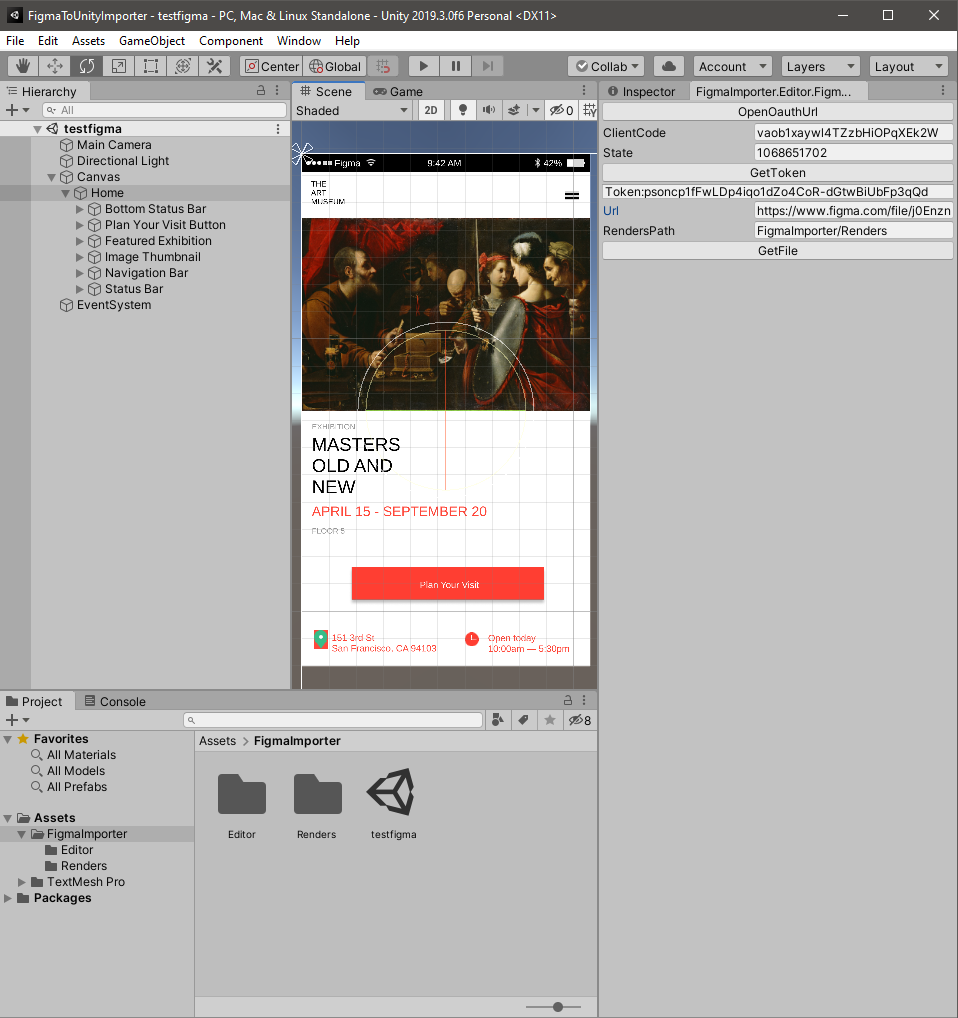This screenshot has width=958, height=1018.
Task: Click the RendersPath input field
Action: 853,231
